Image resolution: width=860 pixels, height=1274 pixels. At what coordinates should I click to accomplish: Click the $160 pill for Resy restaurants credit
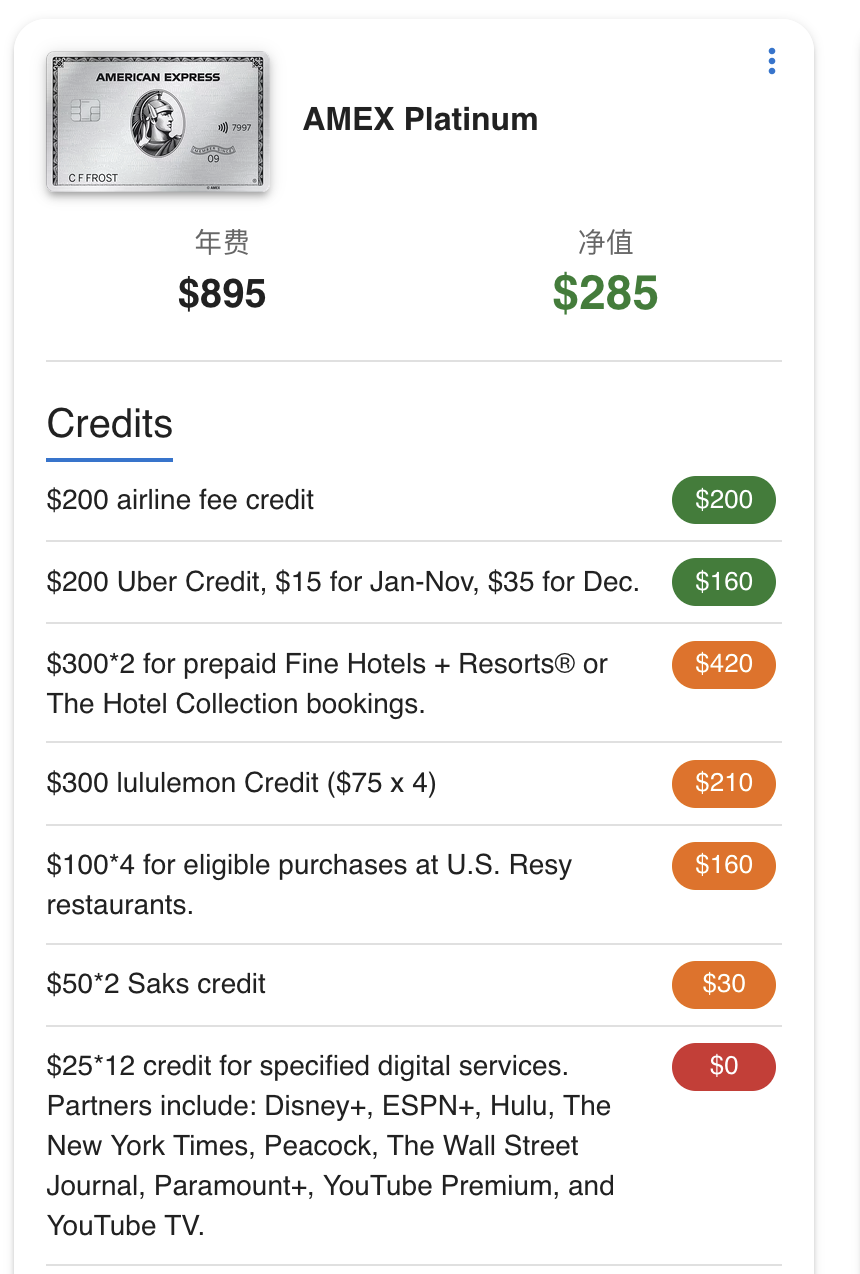click(723, 866)
